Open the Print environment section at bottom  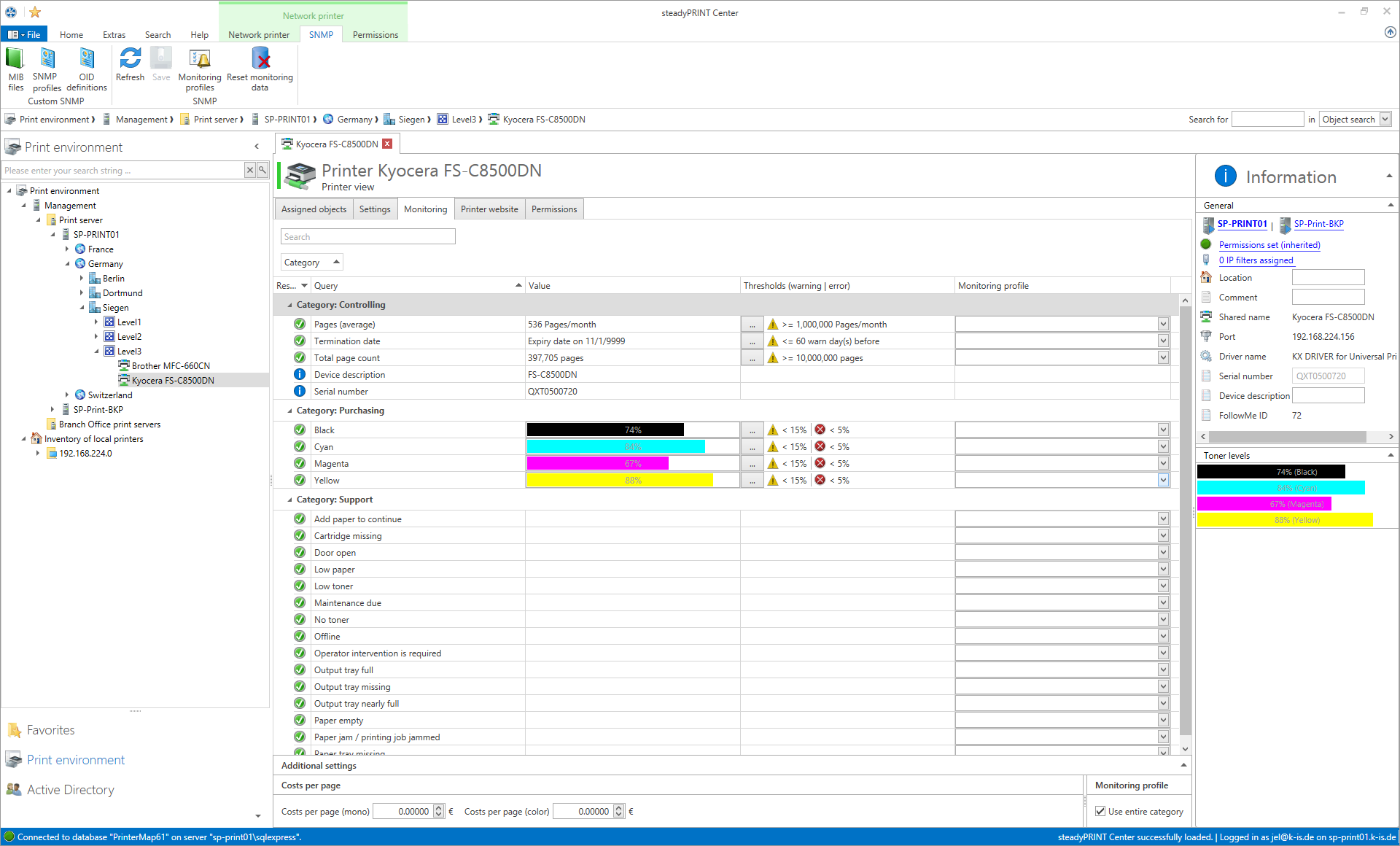(76, 760)
